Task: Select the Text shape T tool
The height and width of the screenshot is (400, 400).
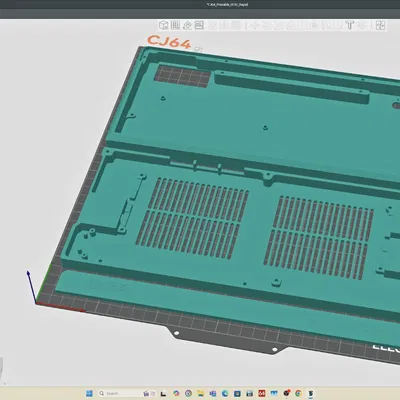Action: pyautogui.click(x=350, y=25)
